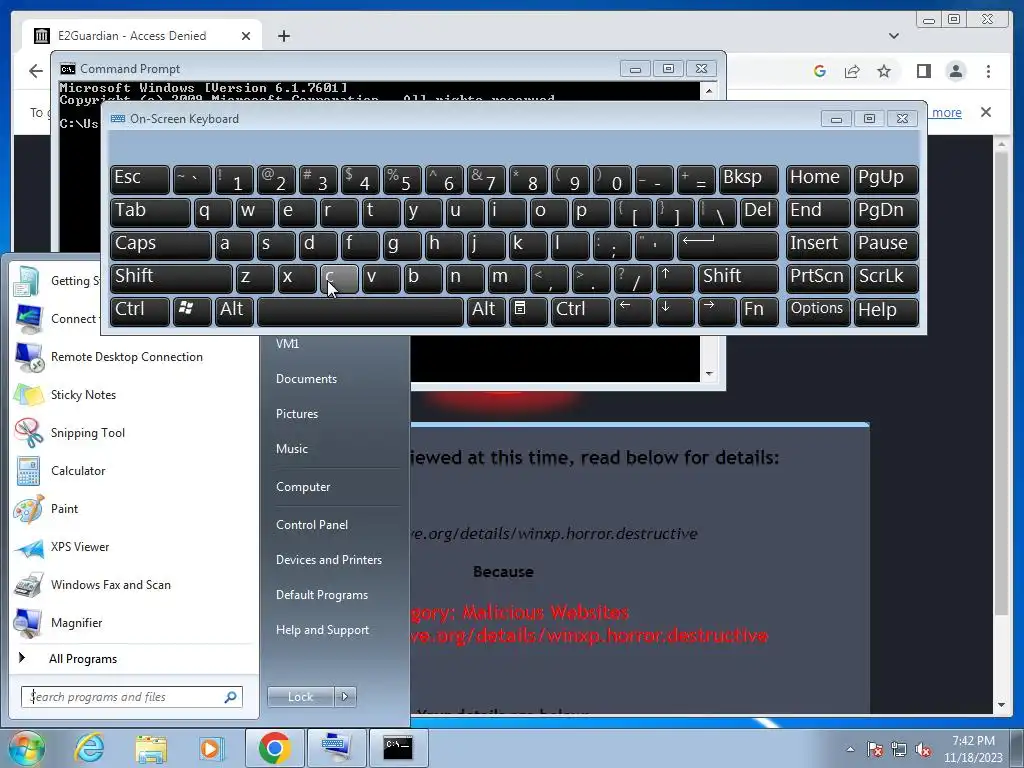Open Windows Explorer folder in taskbar

tap(151, 748)
